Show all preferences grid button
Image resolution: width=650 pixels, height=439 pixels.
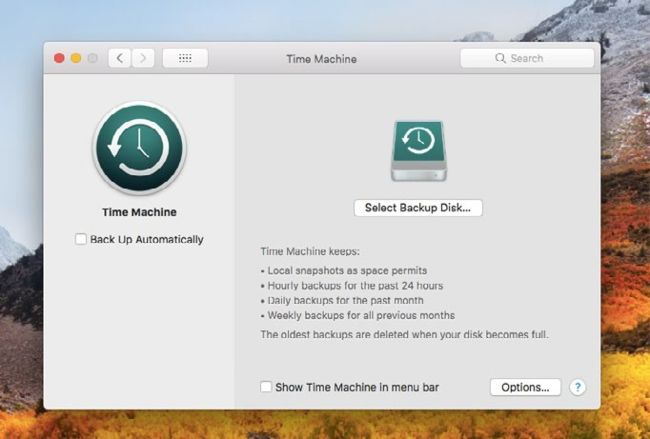[185, 58]
